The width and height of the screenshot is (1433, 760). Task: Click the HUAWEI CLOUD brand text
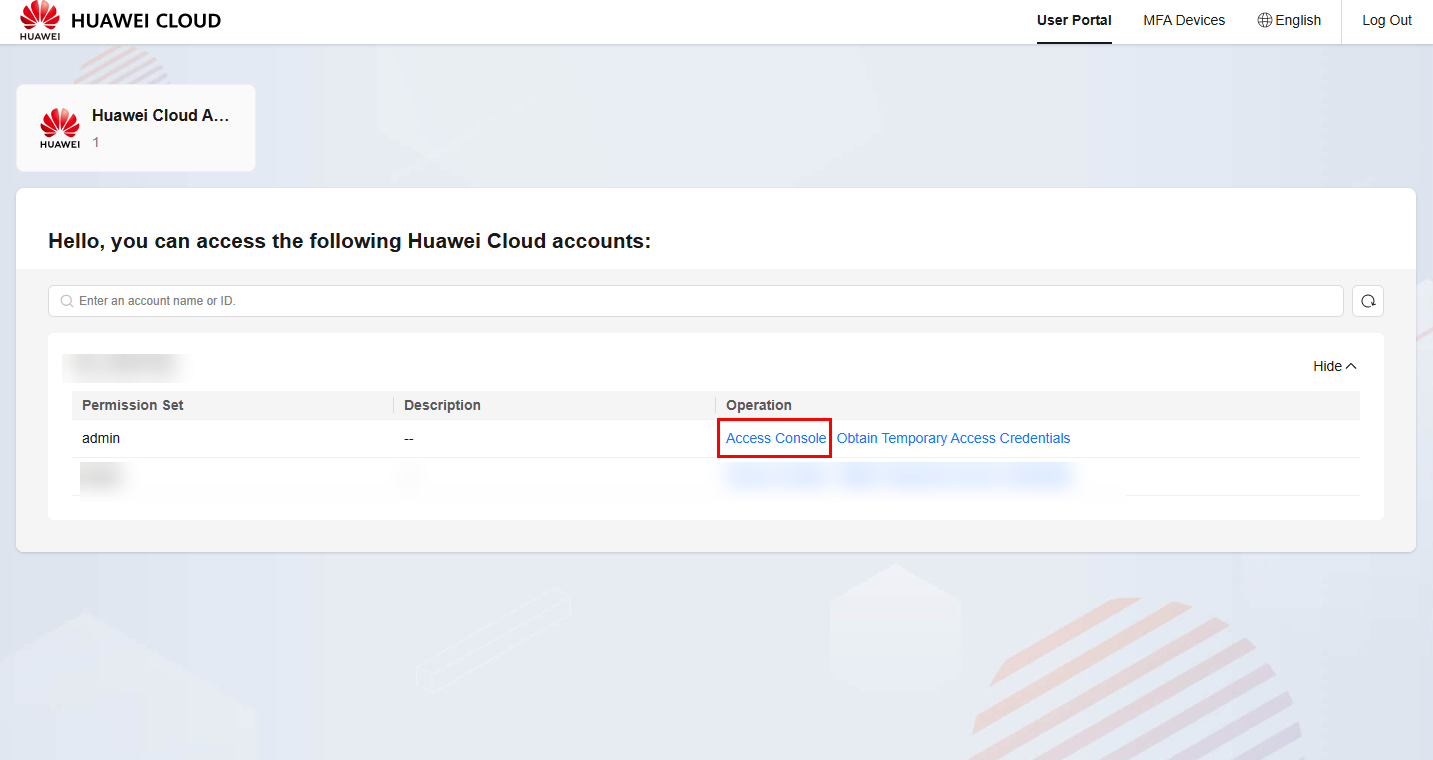pyautogui.click(x=146, y=21)
